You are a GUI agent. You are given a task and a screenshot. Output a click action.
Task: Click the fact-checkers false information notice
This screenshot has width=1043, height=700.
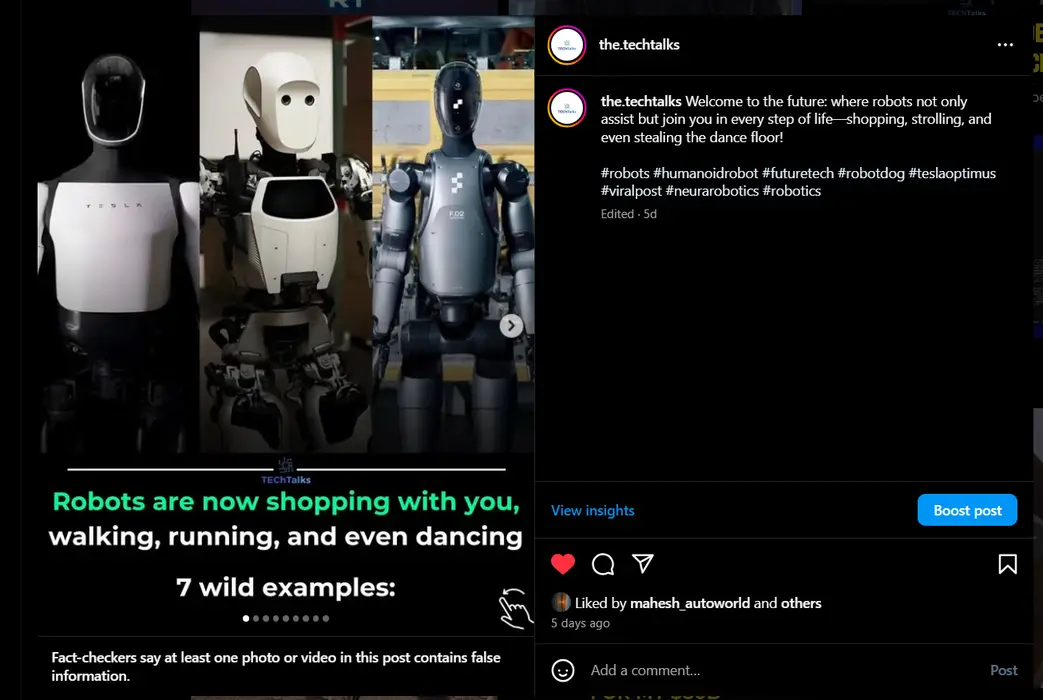(x=286, y=666)
